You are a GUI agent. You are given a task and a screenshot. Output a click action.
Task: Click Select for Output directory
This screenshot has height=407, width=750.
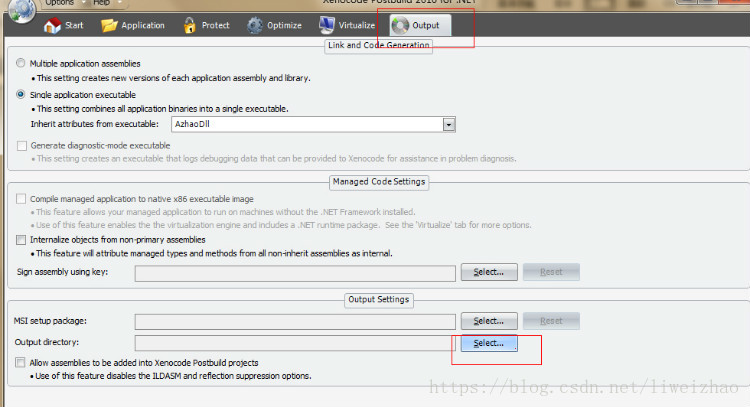(x=489, y=343)
